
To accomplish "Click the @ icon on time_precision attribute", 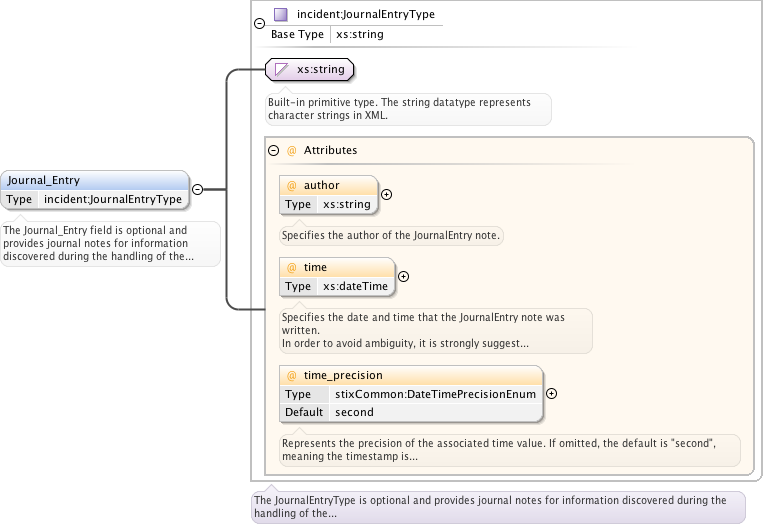I will 292,375.
